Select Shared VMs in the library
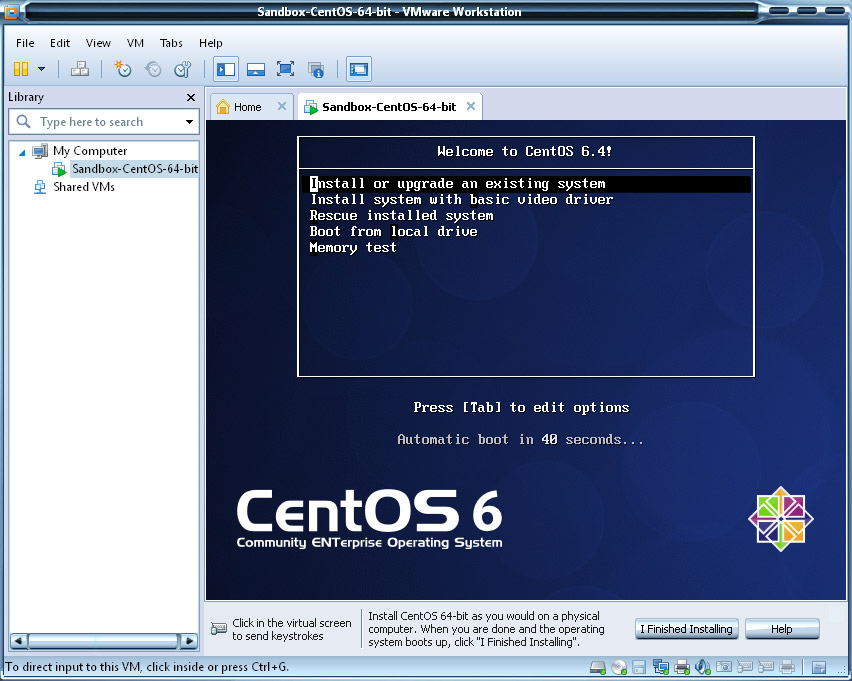 (x=84, y=187)
